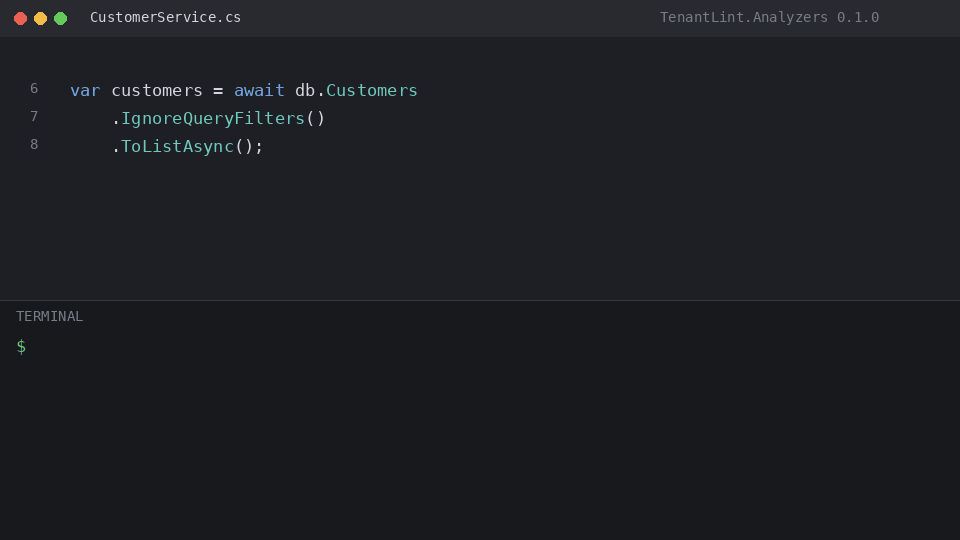Click the IgnoreQueryFilters method call
Screen dimensions: 960x540
click(212, 118)
